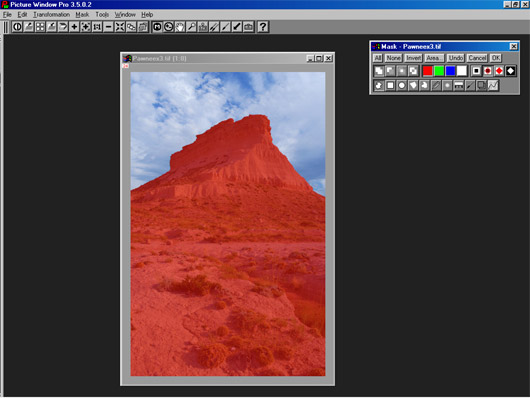The height and width of the screenshot is (398, 530).
Task: Choose red diamond mask display mode
Action: (499, 71)
